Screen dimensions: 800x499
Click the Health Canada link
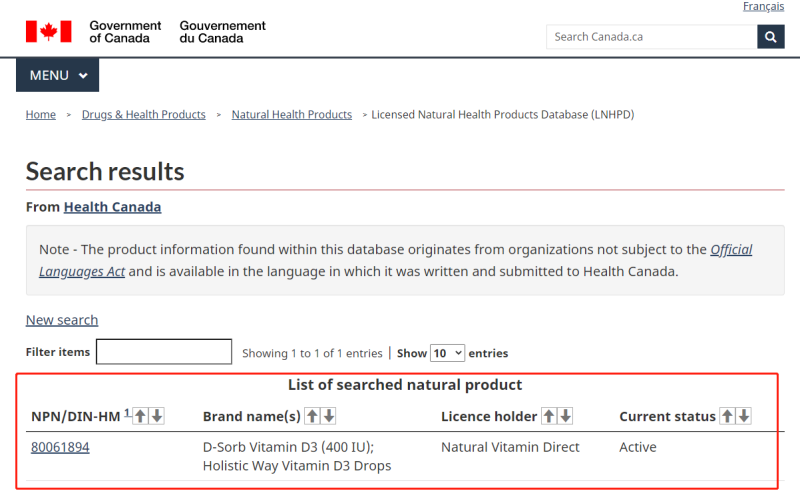112,207
